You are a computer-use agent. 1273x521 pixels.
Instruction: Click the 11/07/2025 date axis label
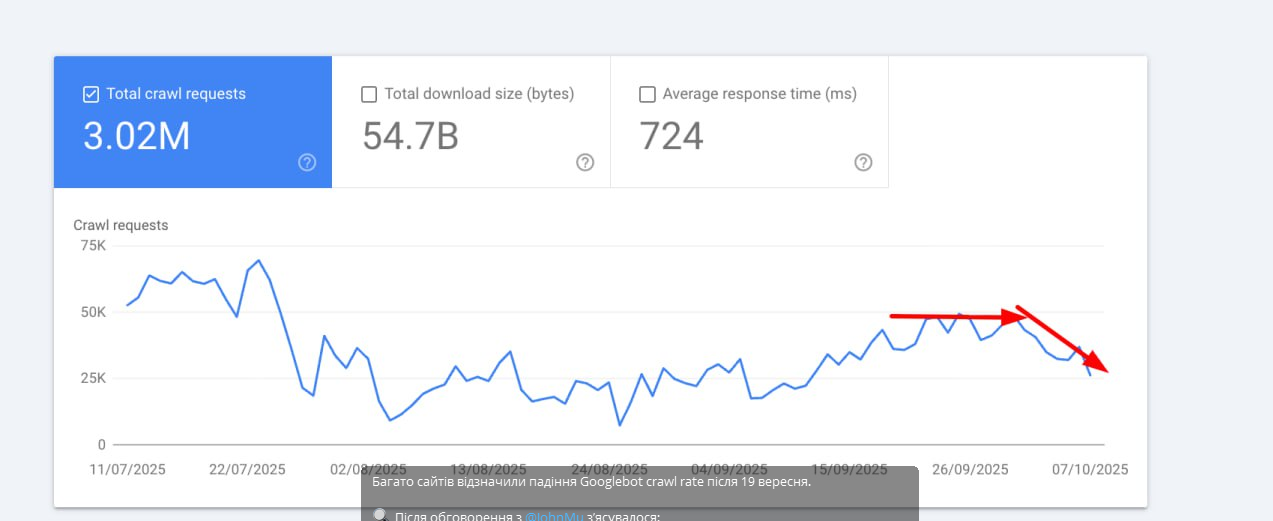tap(127, 469)
